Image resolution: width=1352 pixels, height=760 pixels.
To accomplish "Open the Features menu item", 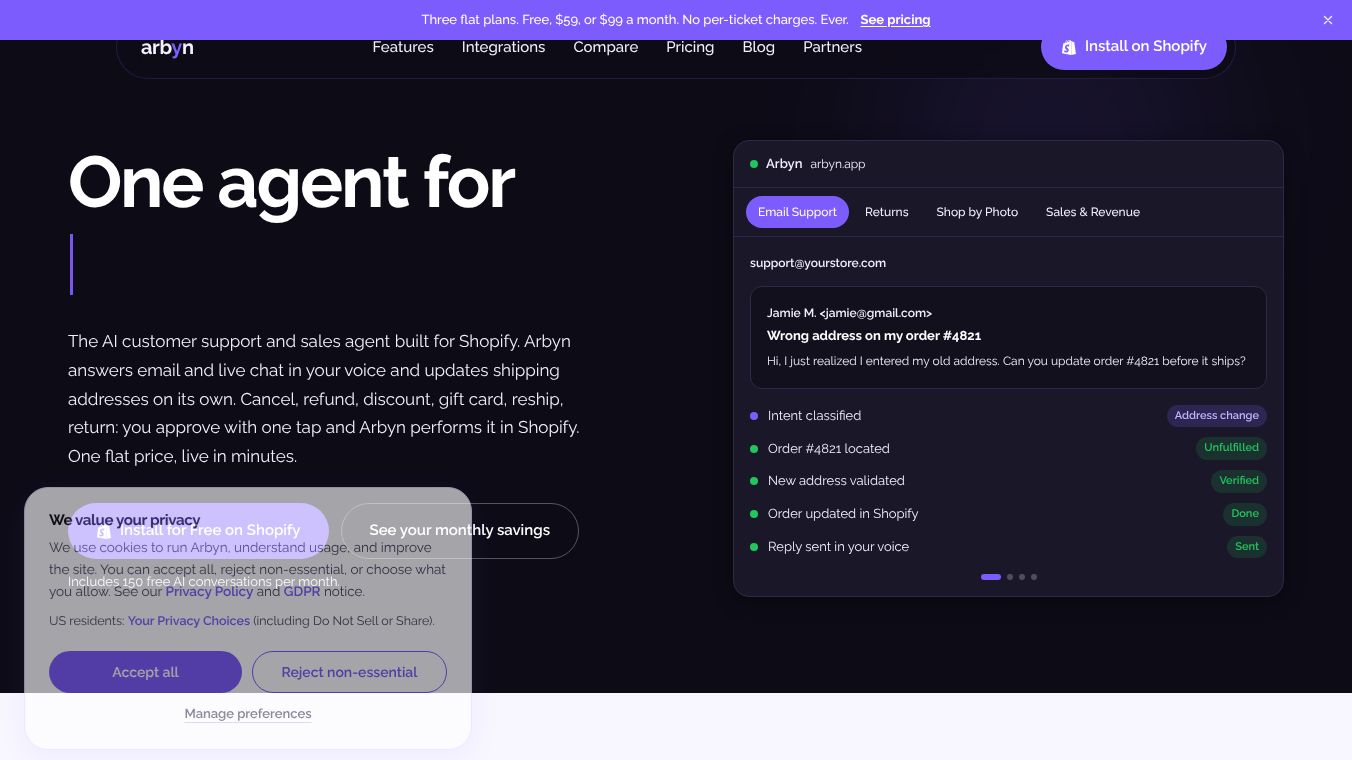I will tap(403, 47).
